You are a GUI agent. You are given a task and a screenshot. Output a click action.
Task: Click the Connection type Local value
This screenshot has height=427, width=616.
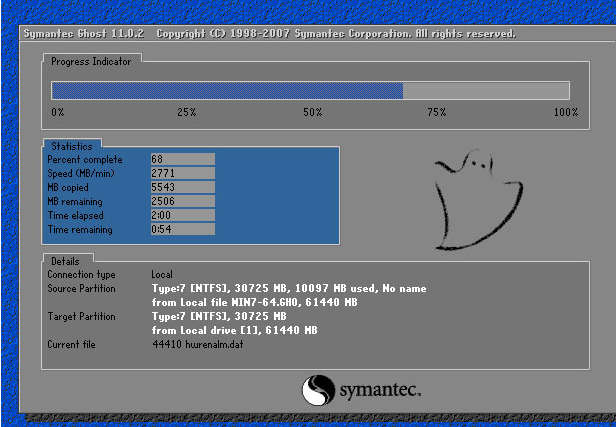pyautogui.click(x=162, y=274)
